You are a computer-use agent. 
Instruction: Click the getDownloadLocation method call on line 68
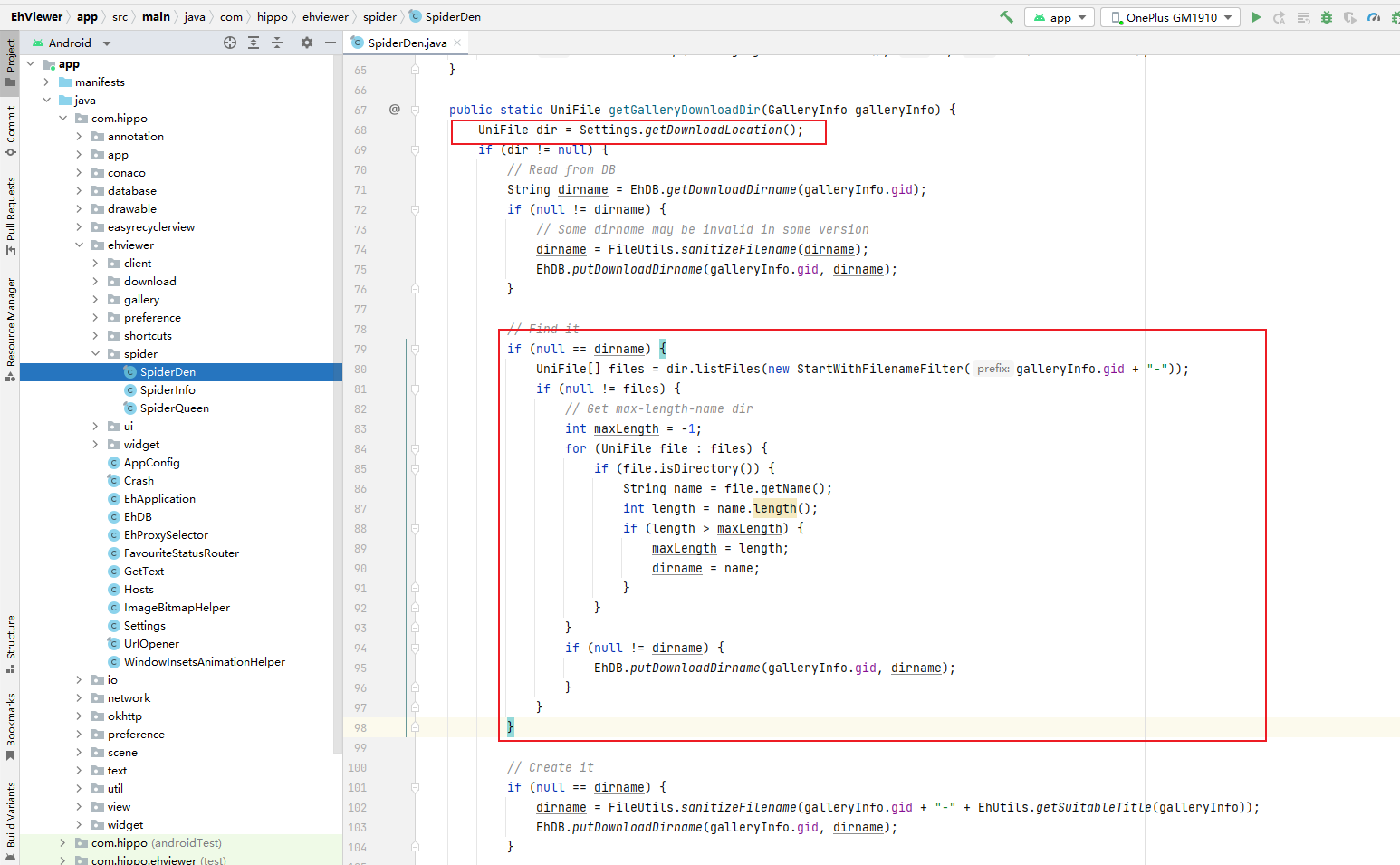(713, 130)
